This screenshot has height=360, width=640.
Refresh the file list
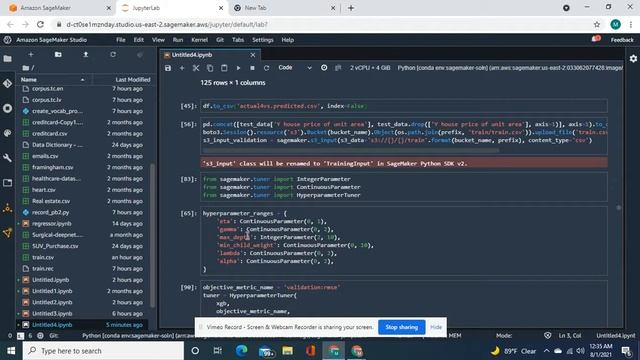(113, 54)
